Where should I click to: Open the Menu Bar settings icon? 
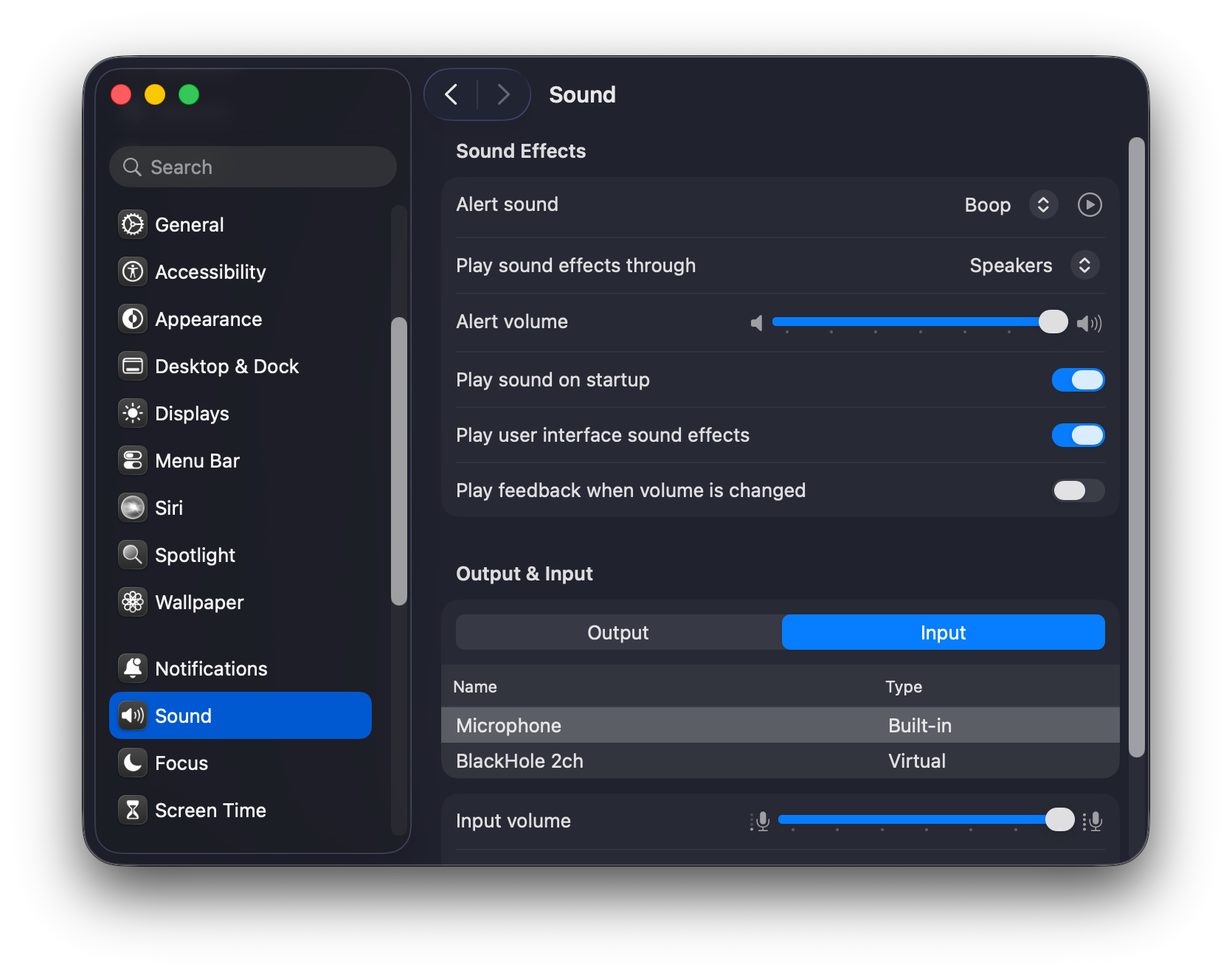133,460
